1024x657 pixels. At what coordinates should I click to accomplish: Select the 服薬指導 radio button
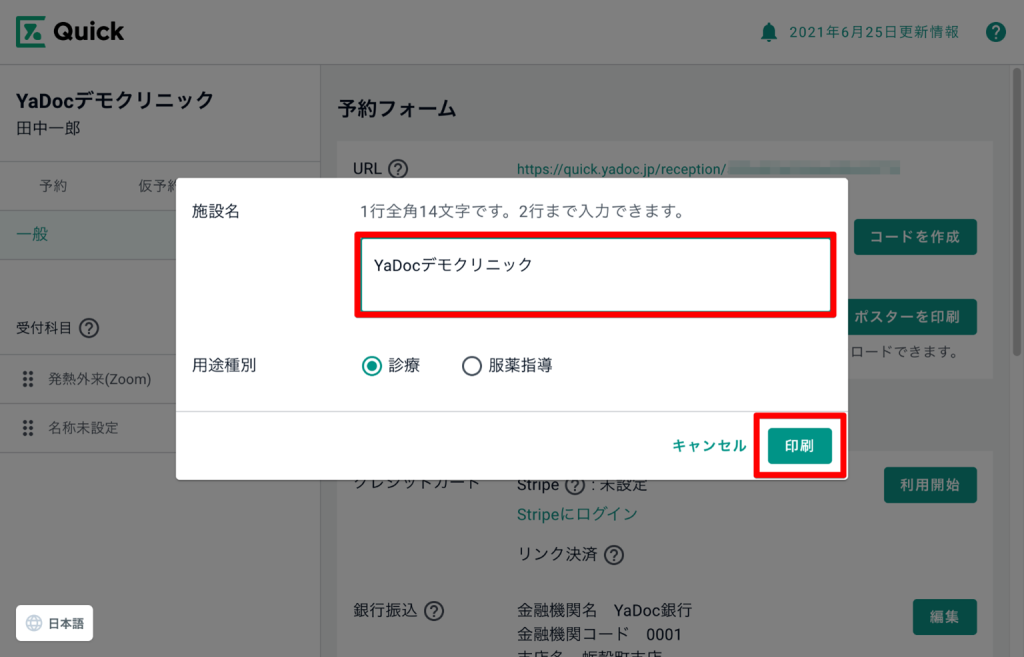click(472, 366)
